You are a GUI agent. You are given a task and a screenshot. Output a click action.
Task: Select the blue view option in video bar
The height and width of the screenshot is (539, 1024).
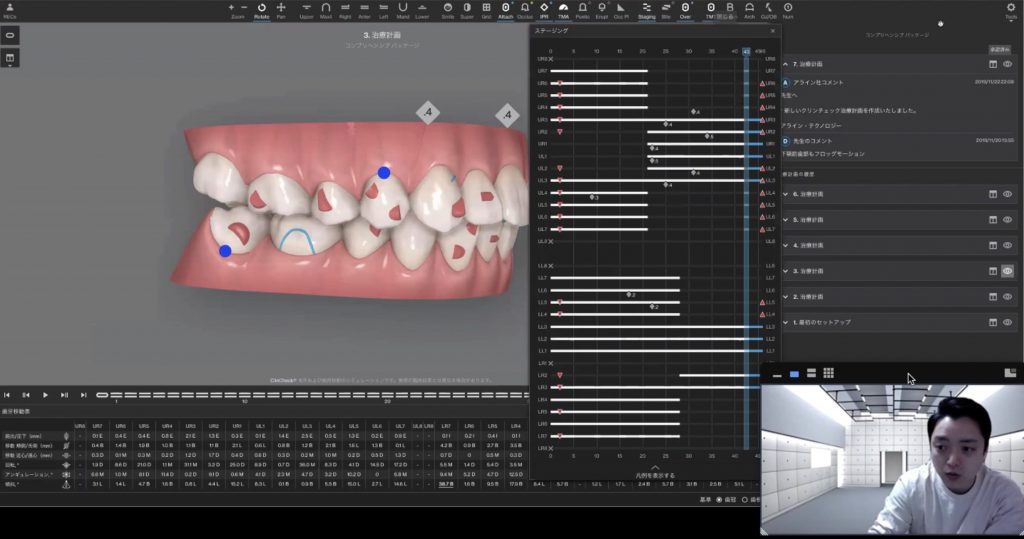pos(794,374)
